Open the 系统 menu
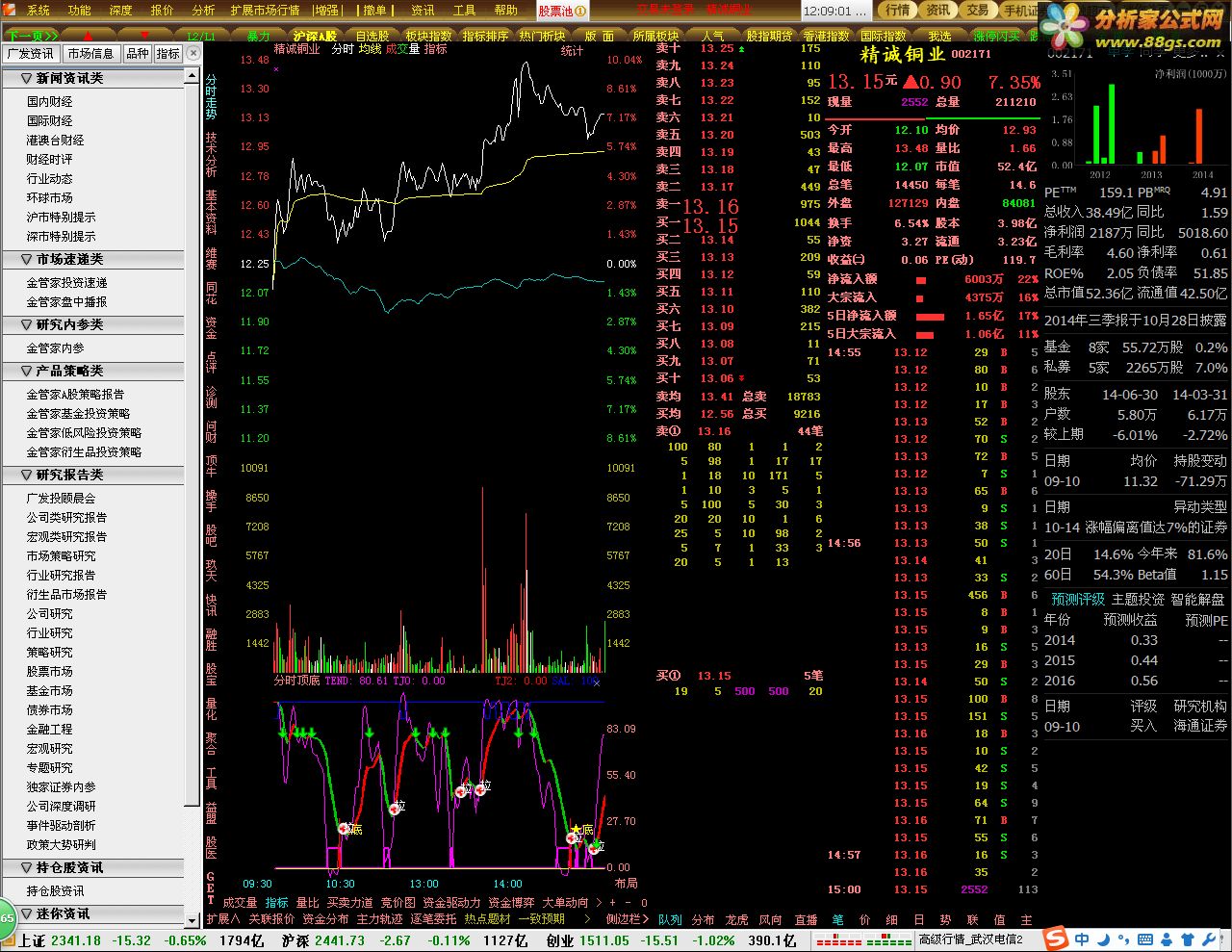Viewport: 1232px width, 952px height. (x=38, y=11)
